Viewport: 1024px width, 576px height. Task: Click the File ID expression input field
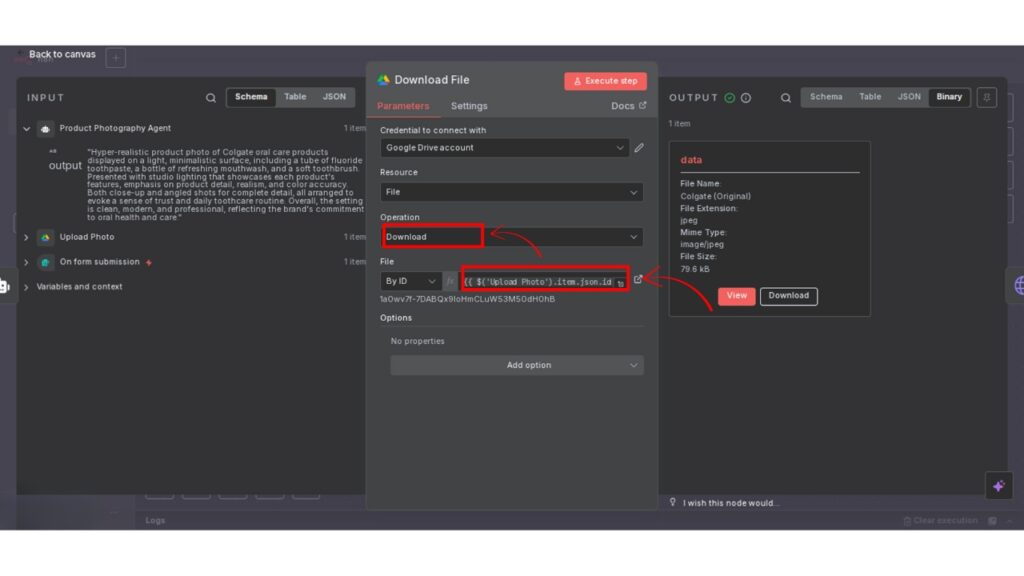[538, 282]
